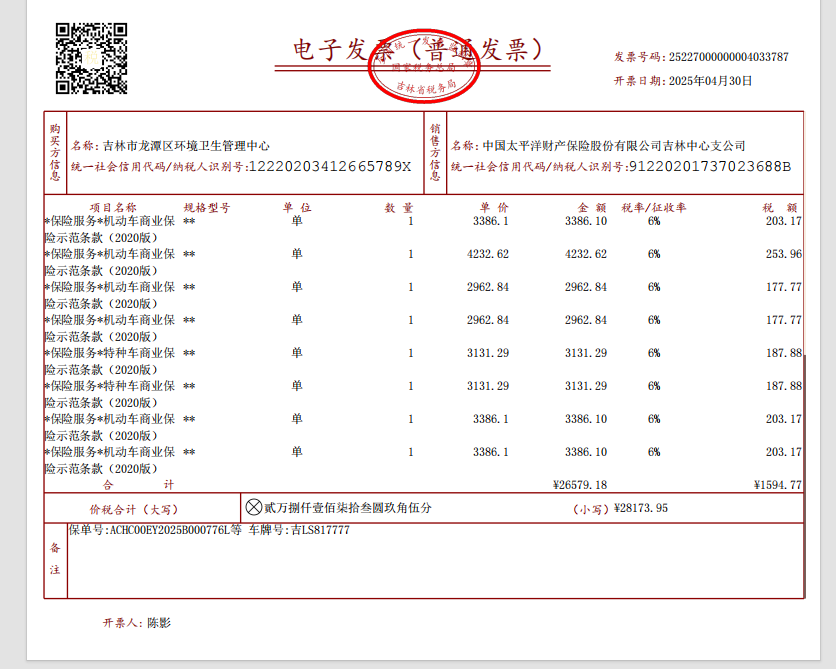This screenshot has height=669, width=836.
Task: Select seller tax ID 91220201737023688B
Action: click(710, 167)
